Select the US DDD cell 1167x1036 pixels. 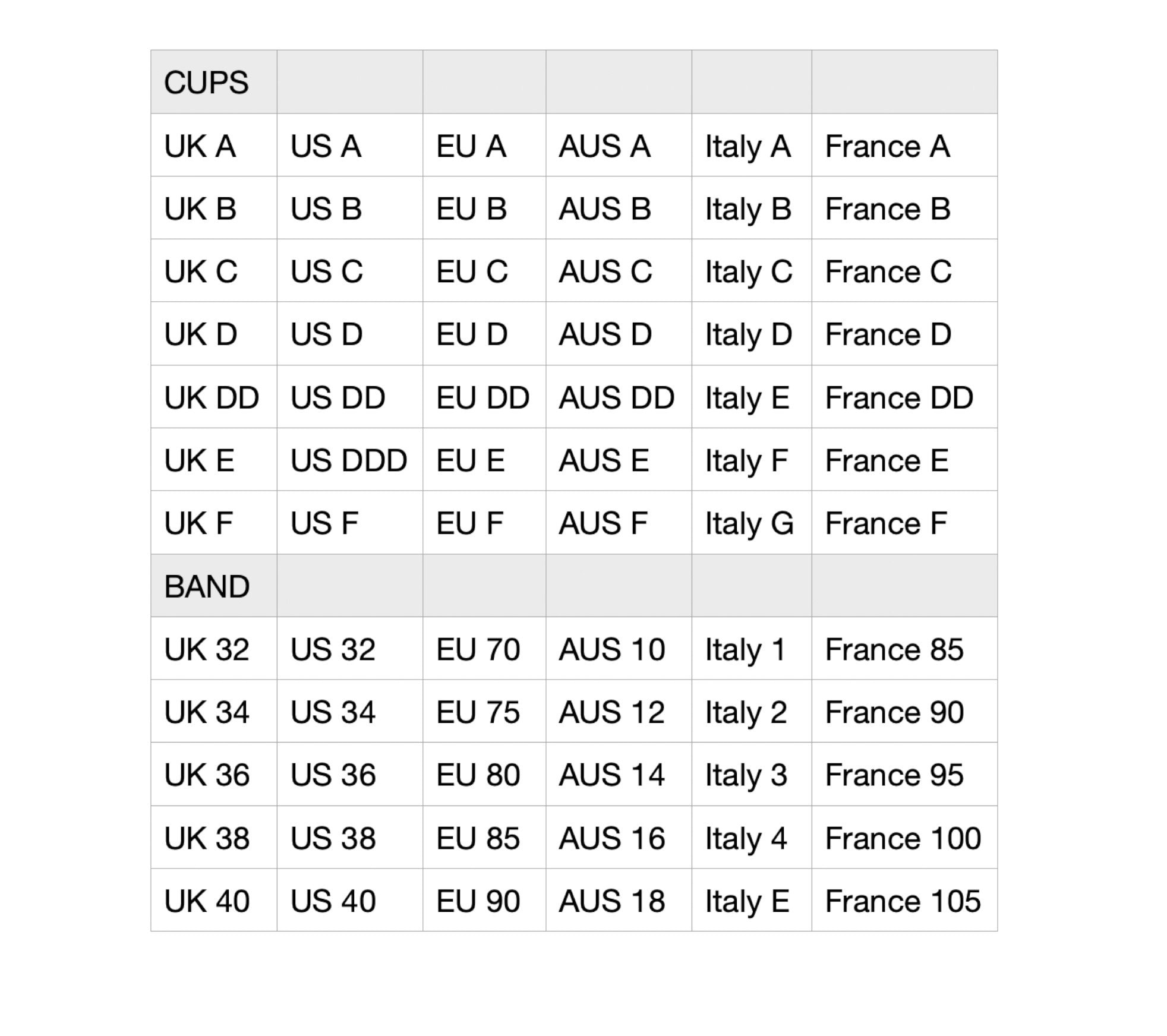pos(350,460)
